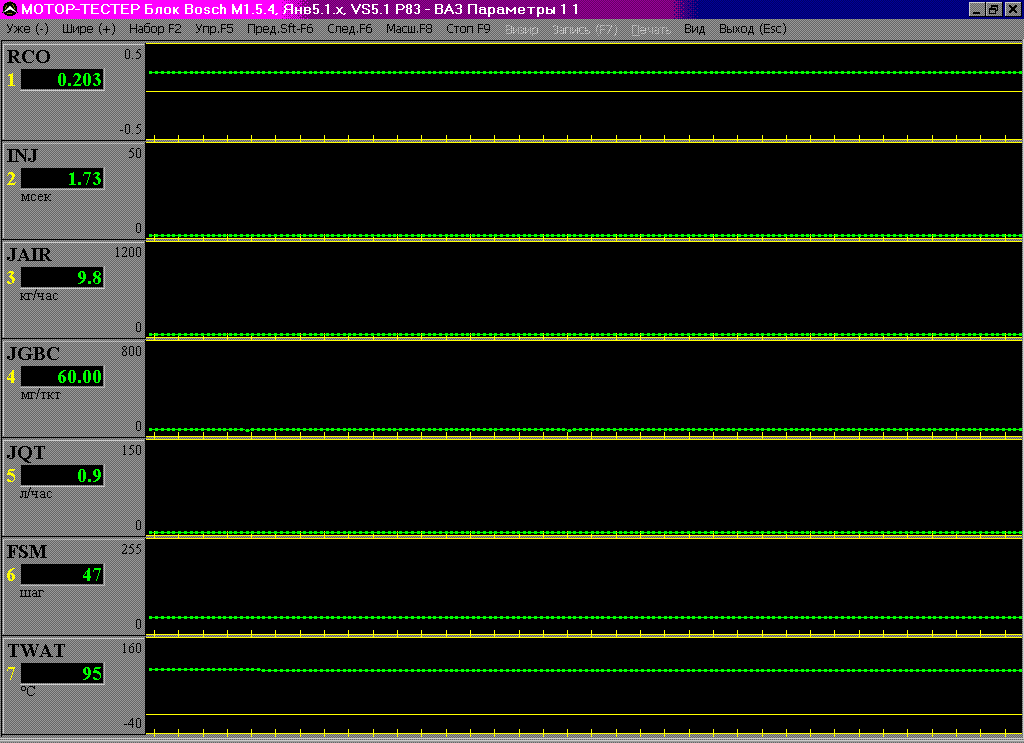Click the JQT value field 0.9

62,475
